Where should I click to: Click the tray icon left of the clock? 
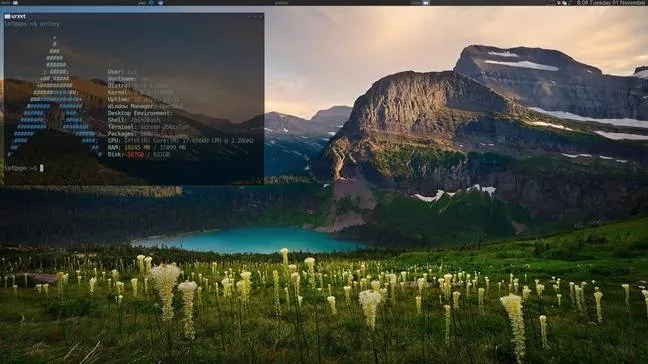565,3
